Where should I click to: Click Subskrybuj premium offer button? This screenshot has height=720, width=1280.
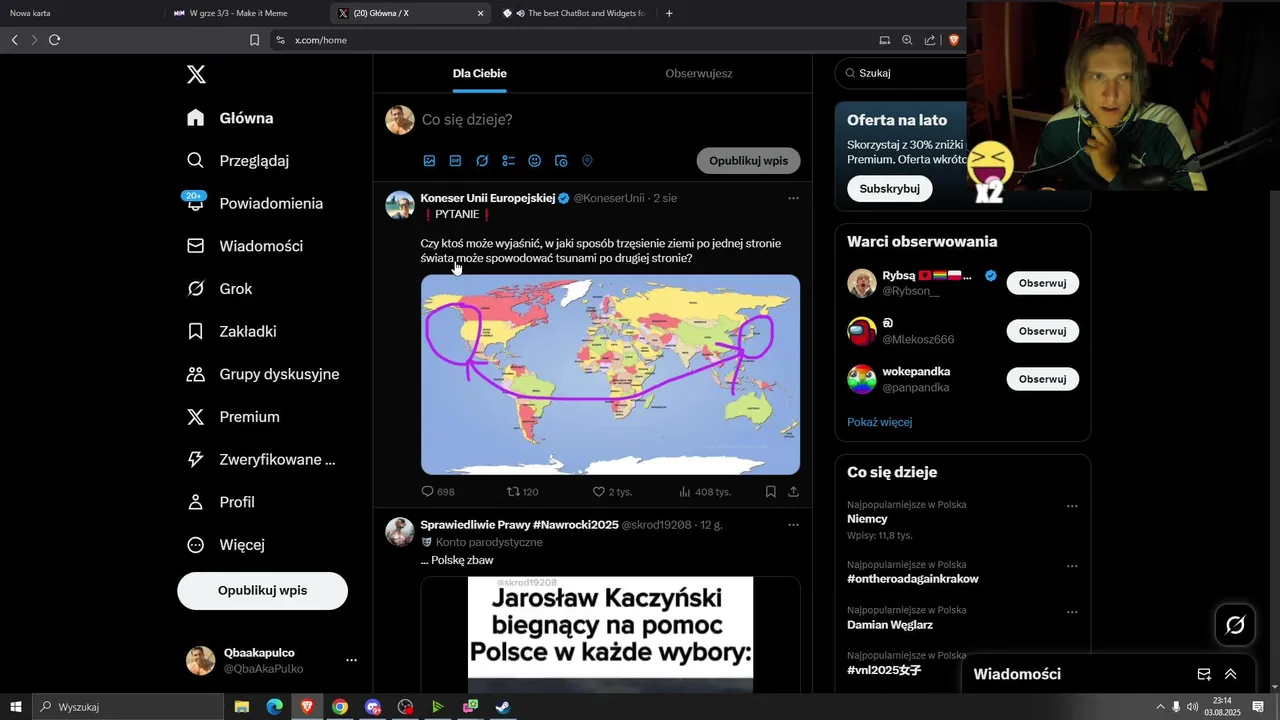889,189
